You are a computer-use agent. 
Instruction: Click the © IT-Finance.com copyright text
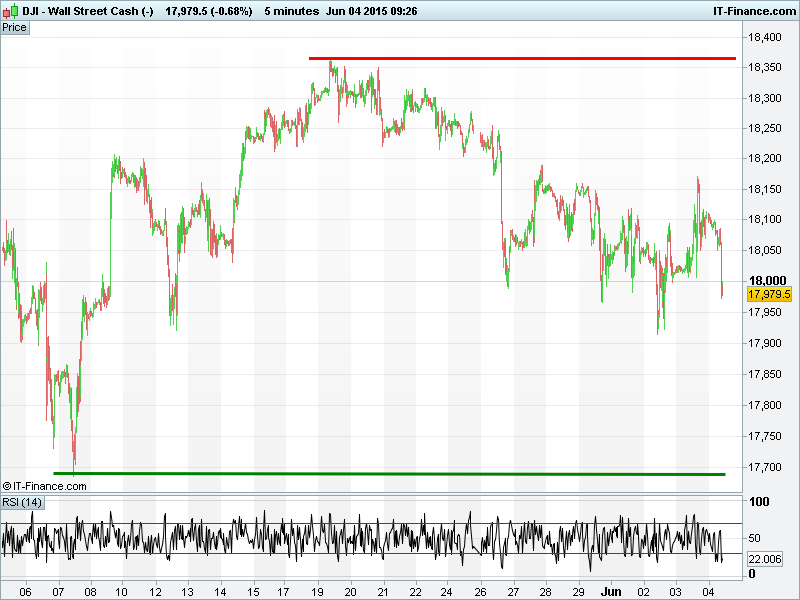45,486
